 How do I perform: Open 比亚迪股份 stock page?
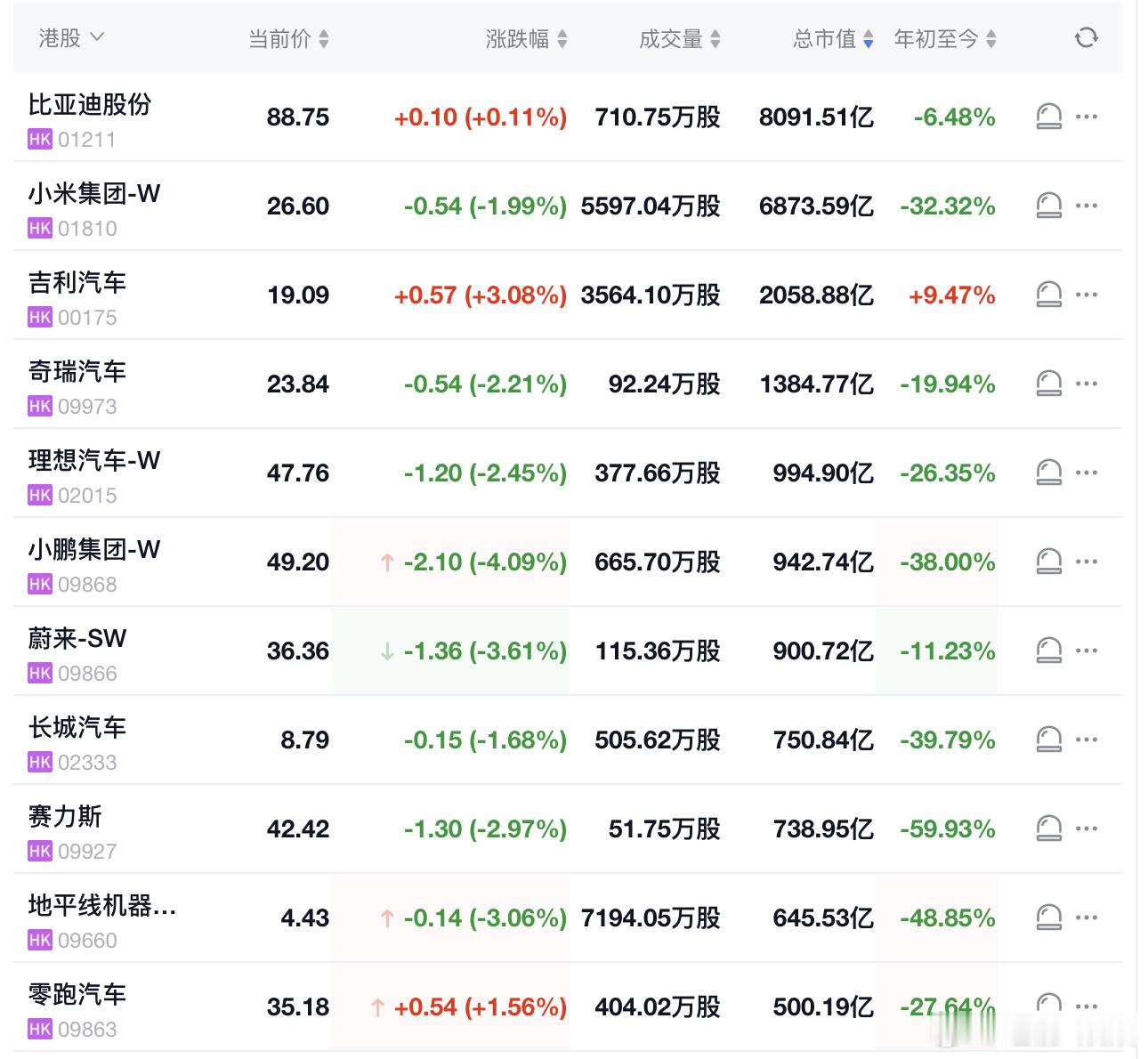(90, 104)
